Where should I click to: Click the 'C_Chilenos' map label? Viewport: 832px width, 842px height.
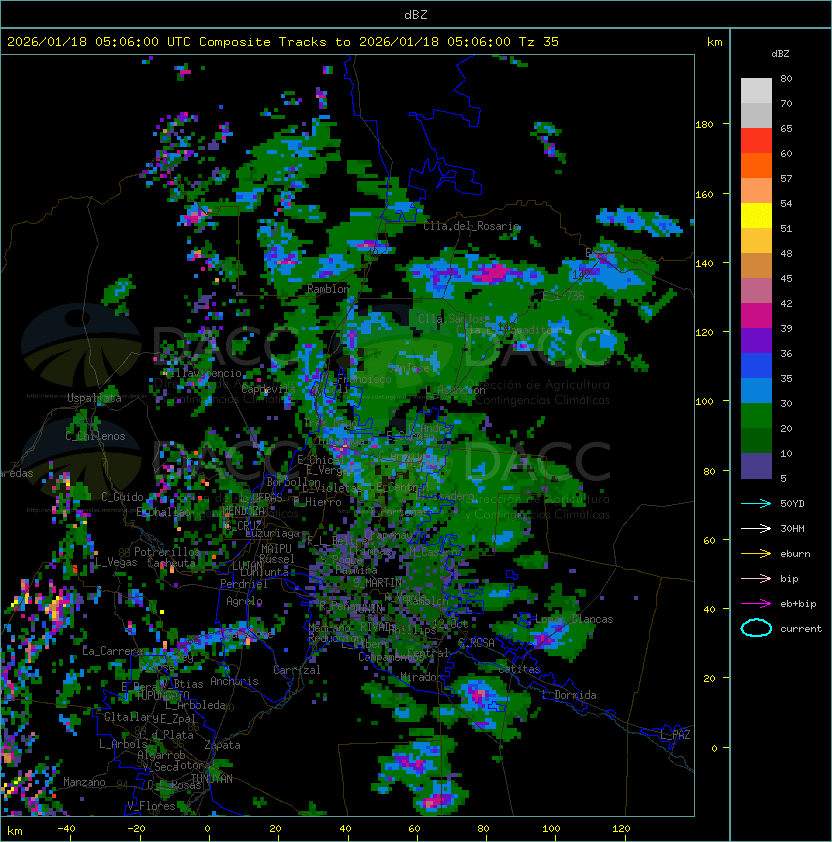pyautogui.click(x=95, y=437)
